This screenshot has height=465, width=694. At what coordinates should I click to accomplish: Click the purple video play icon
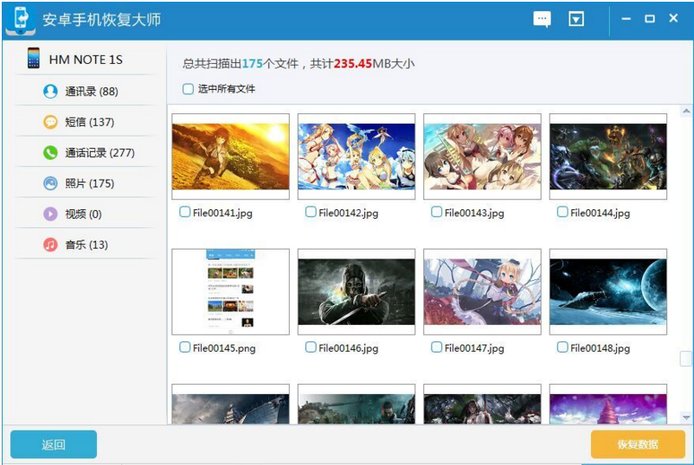pos(50,214)
